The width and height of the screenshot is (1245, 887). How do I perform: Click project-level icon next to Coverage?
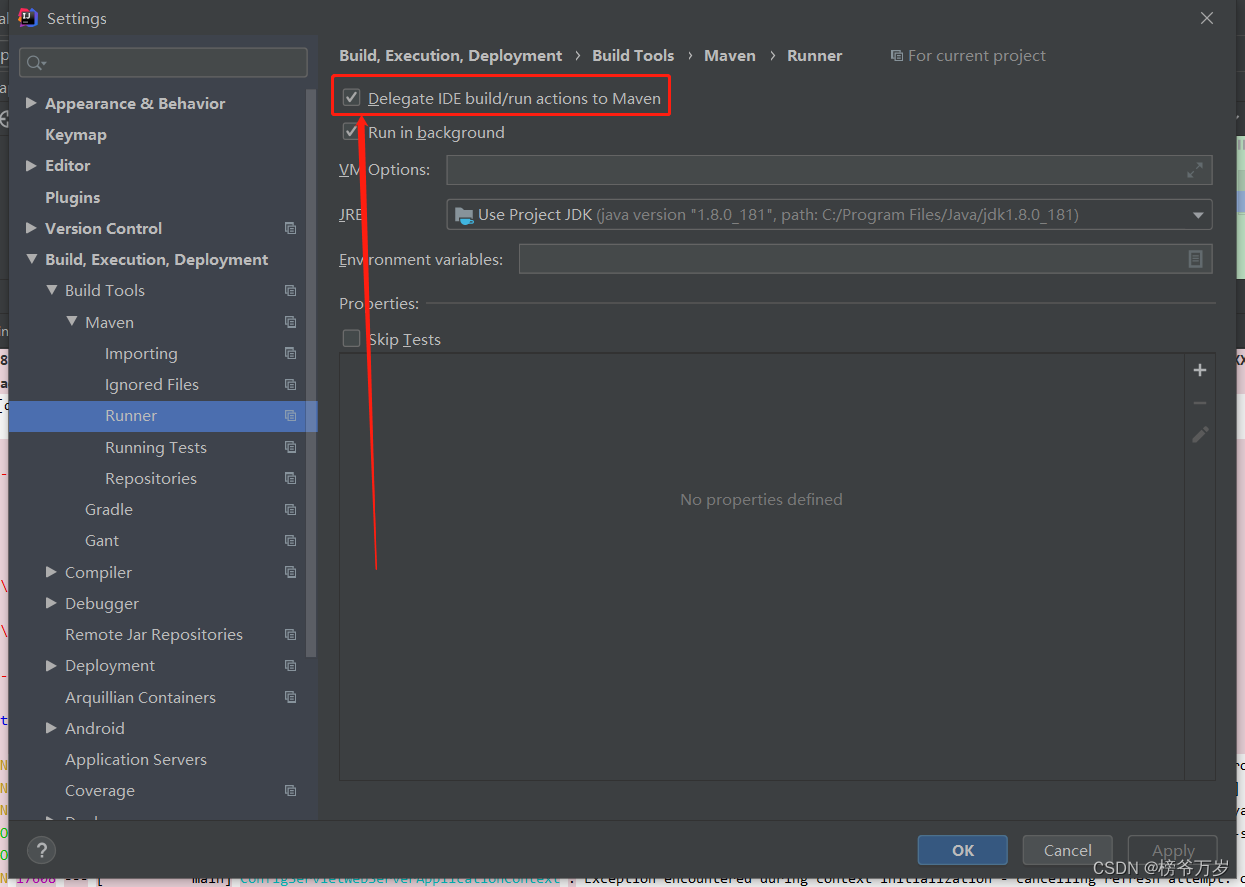(x=290, y=791)
